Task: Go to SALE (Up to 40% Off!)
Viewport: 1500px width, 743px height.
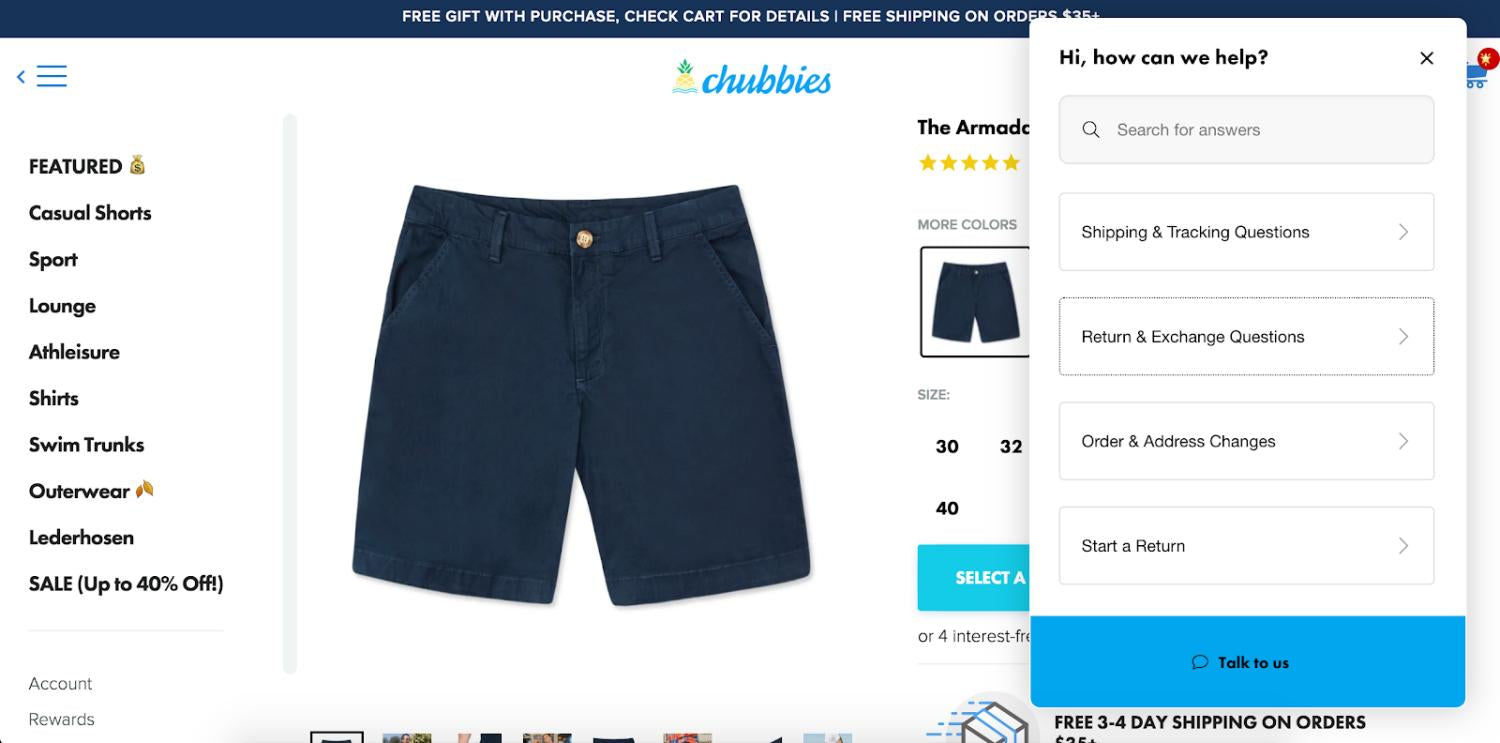Action: click(126, 583)
